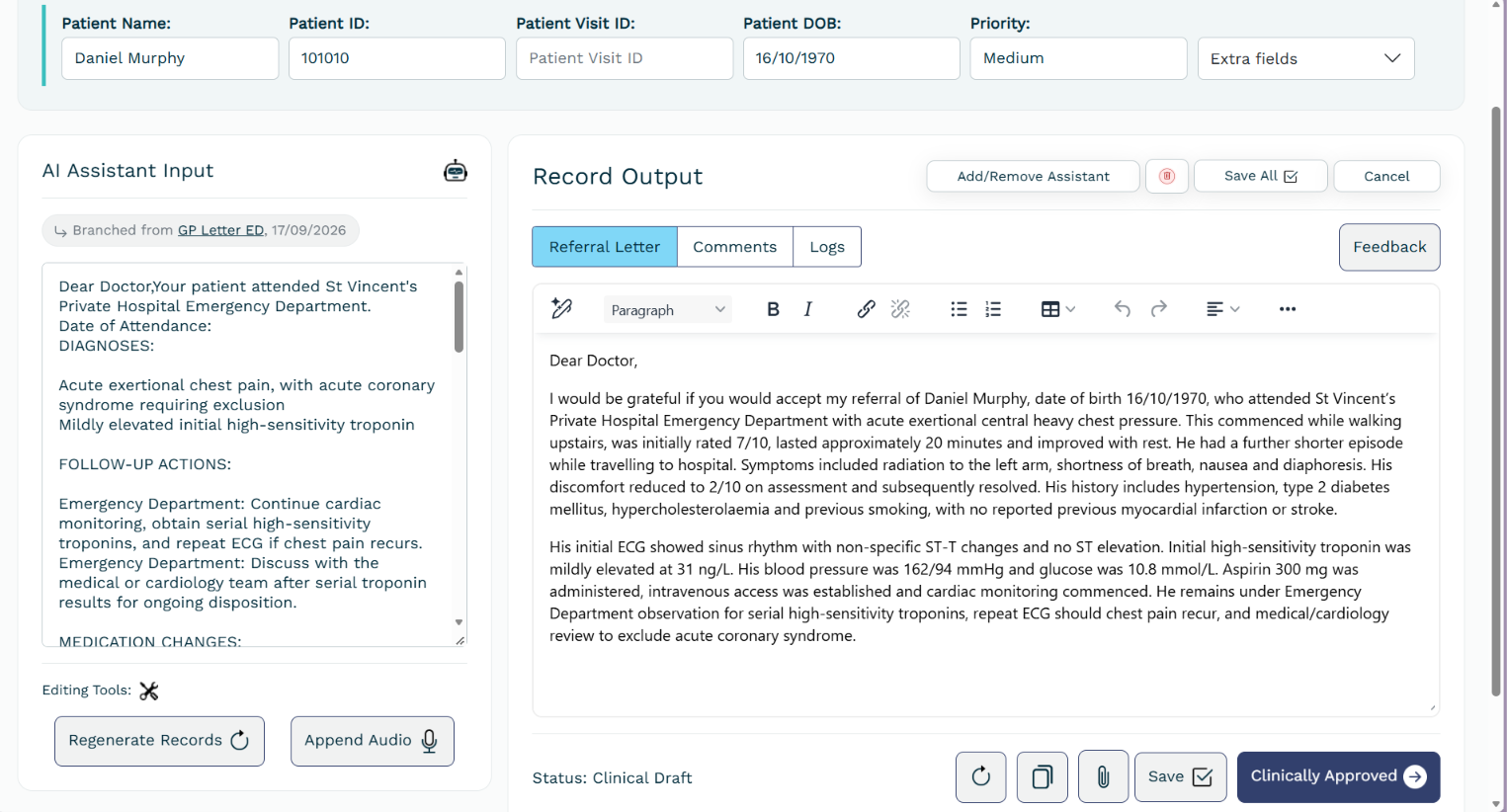Insert a link with the chain icon
Viewport: 1507px width, 812px height.
866,309
